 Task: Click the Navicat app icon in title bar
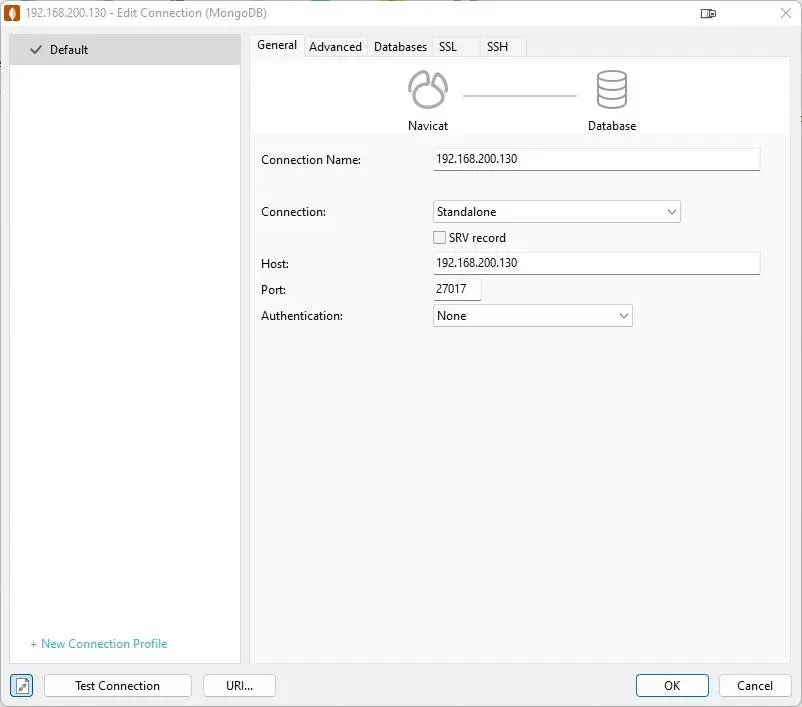tap(12, 13)
